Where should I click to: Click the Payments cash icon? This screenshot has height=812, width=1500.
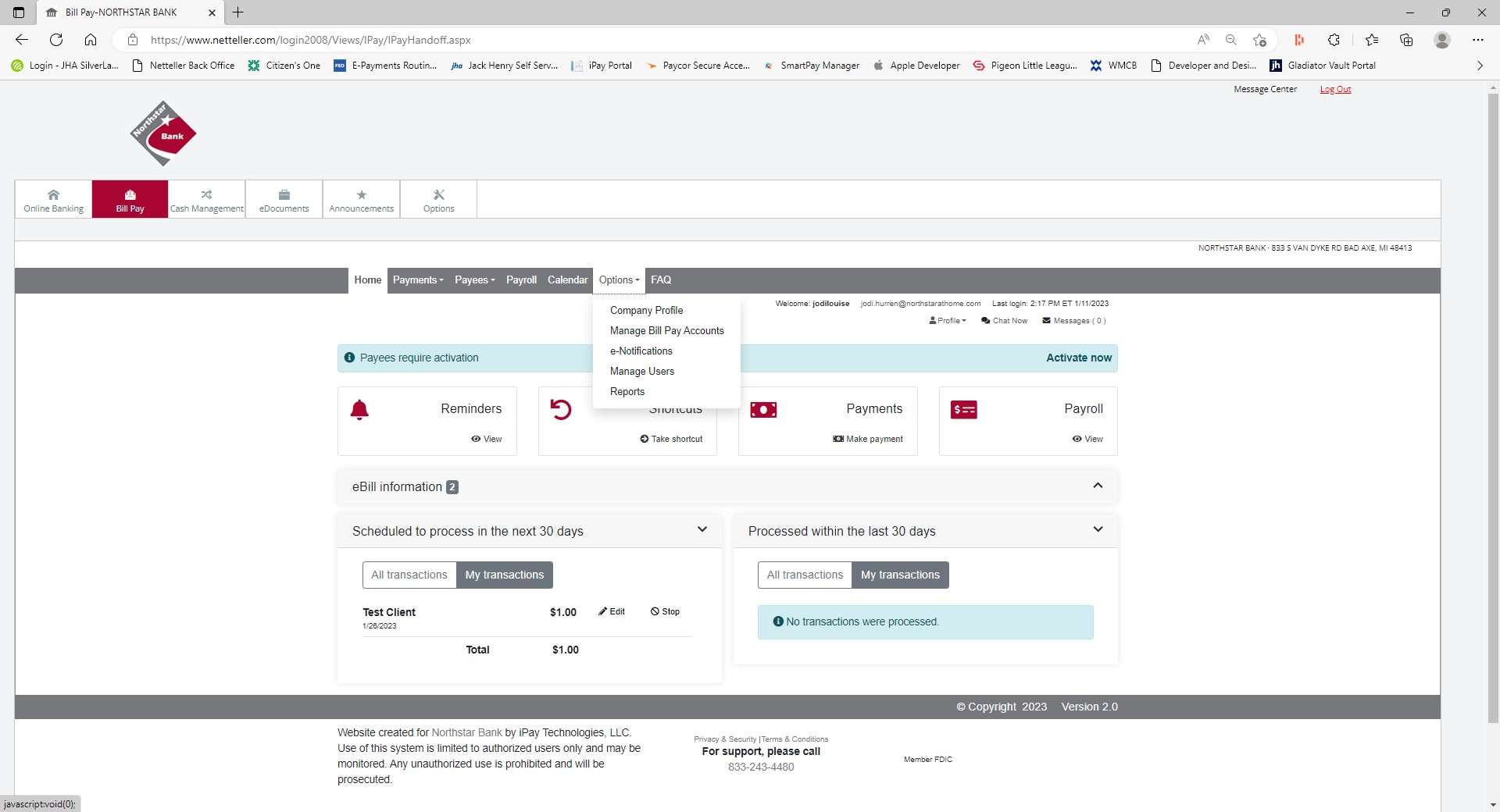[x=763, y=410]
